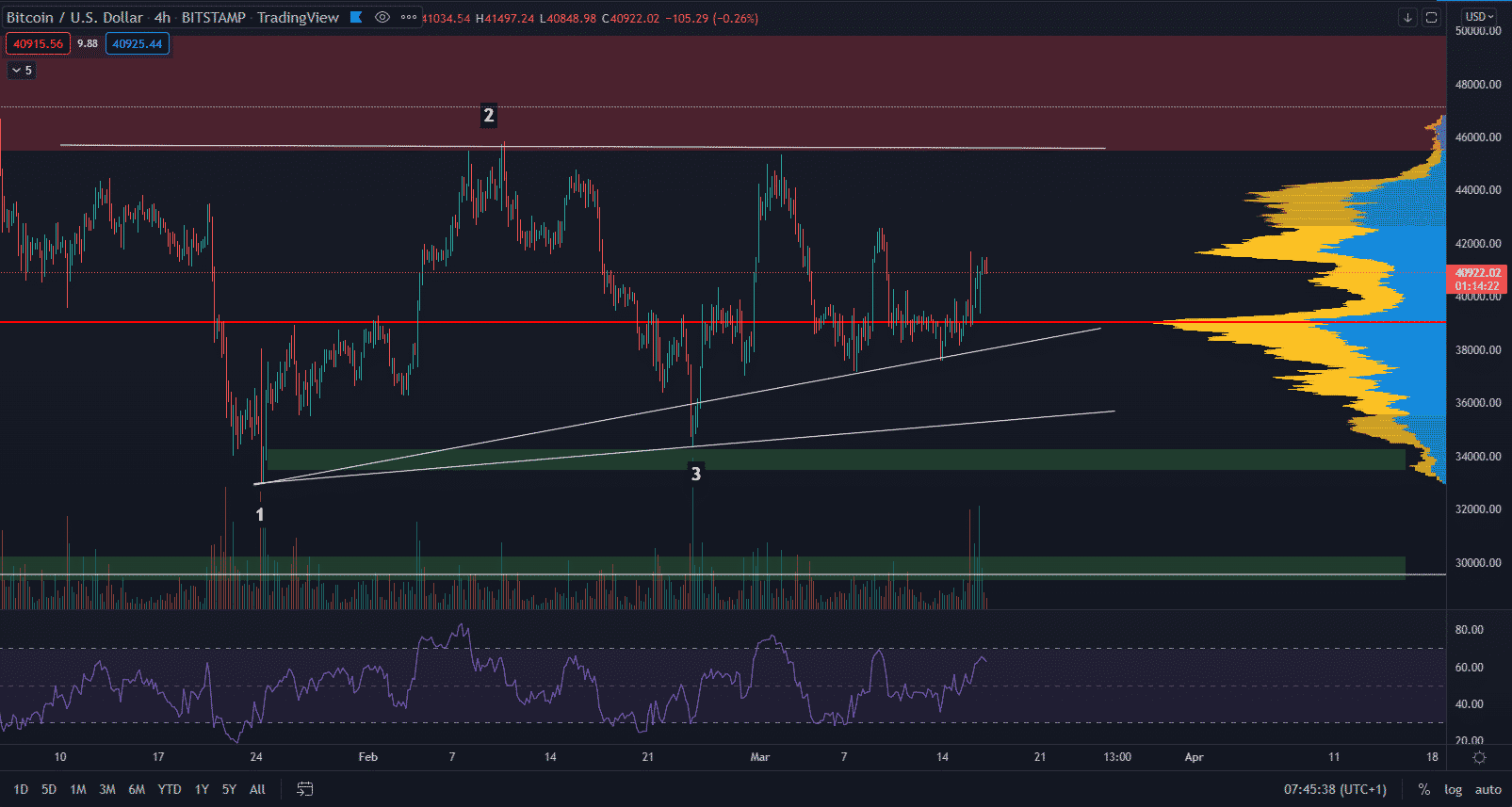Viewport: 1512px width, 807px height.
Task: Switch to the 3M time range
Action: point(107,789)
